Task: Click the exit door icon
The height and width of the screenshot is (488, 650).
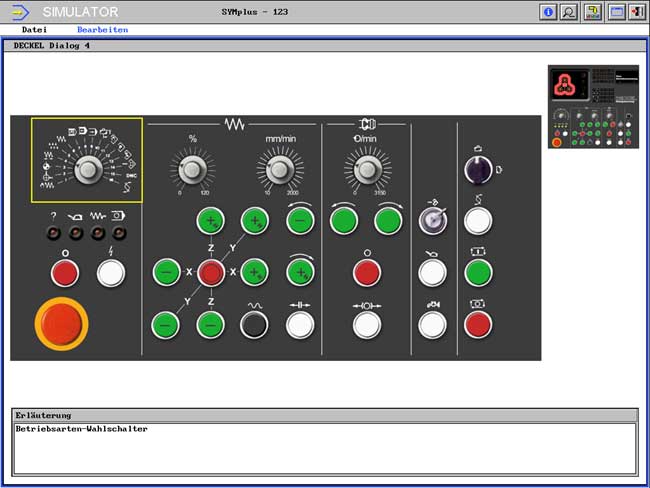Action: pos(636,12)
